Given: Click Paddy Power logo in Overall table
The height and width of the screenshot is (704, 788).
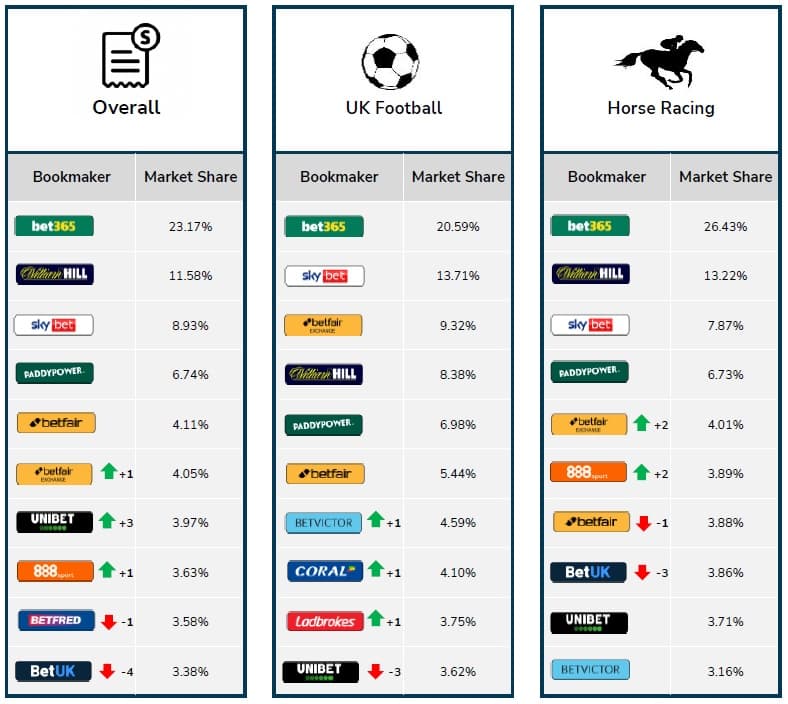Looking at the screenshot, I should pos(54,373).
